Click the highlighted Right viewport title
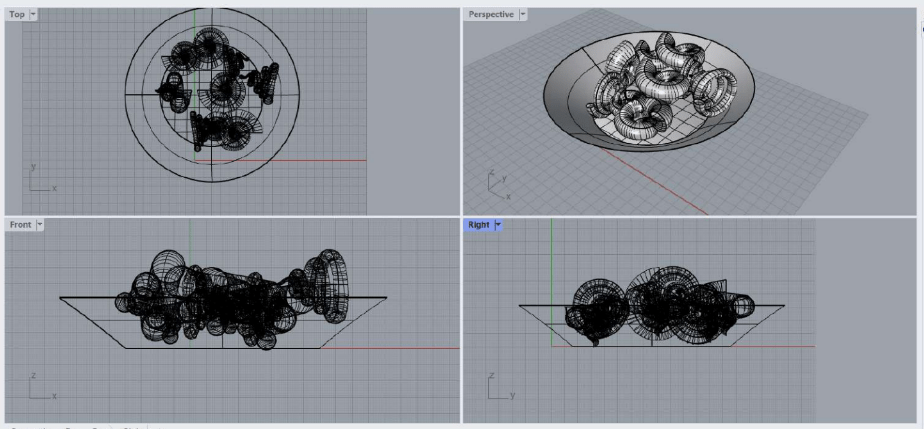The image size is (924, 429). [x=479, y=225]
